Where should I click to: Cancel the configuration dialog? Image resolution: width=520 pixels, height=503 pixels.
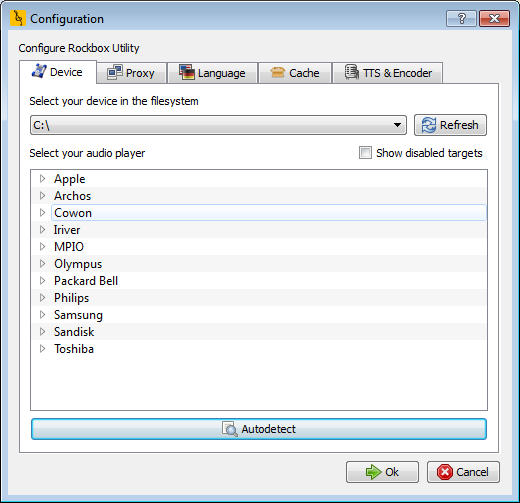463,472
